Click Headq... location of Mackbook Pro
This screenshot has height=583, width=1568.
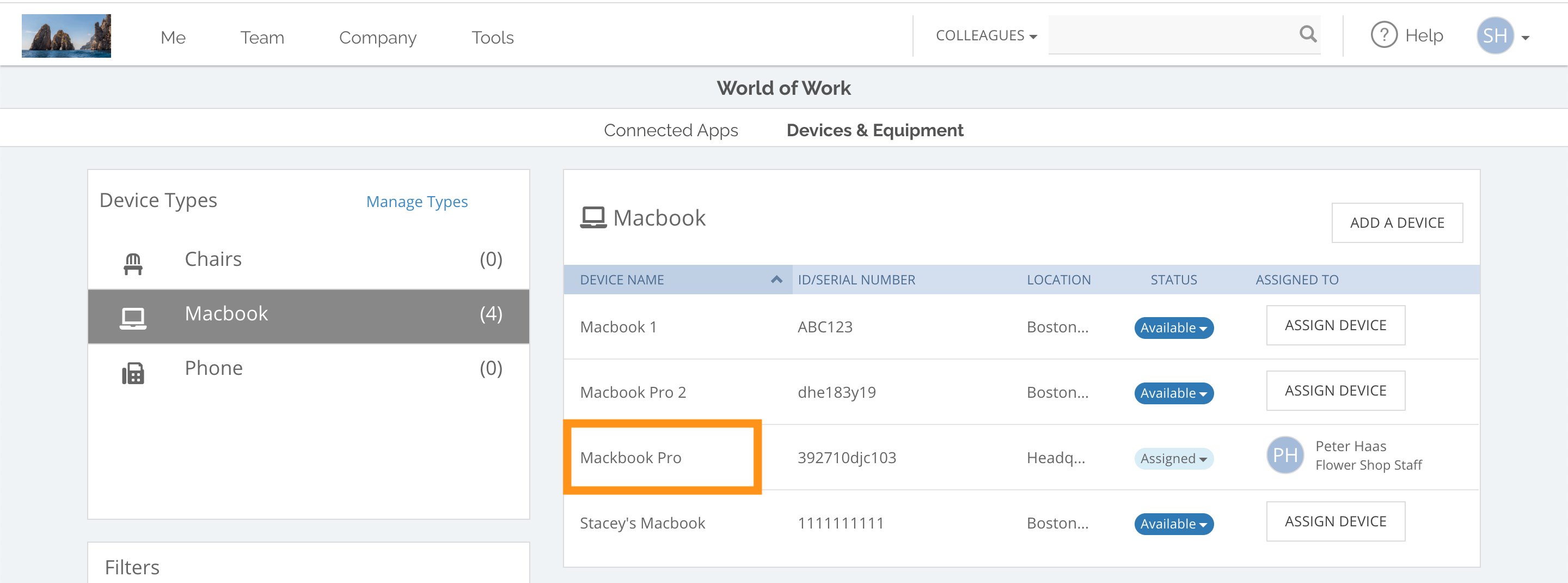point(1056,458)
